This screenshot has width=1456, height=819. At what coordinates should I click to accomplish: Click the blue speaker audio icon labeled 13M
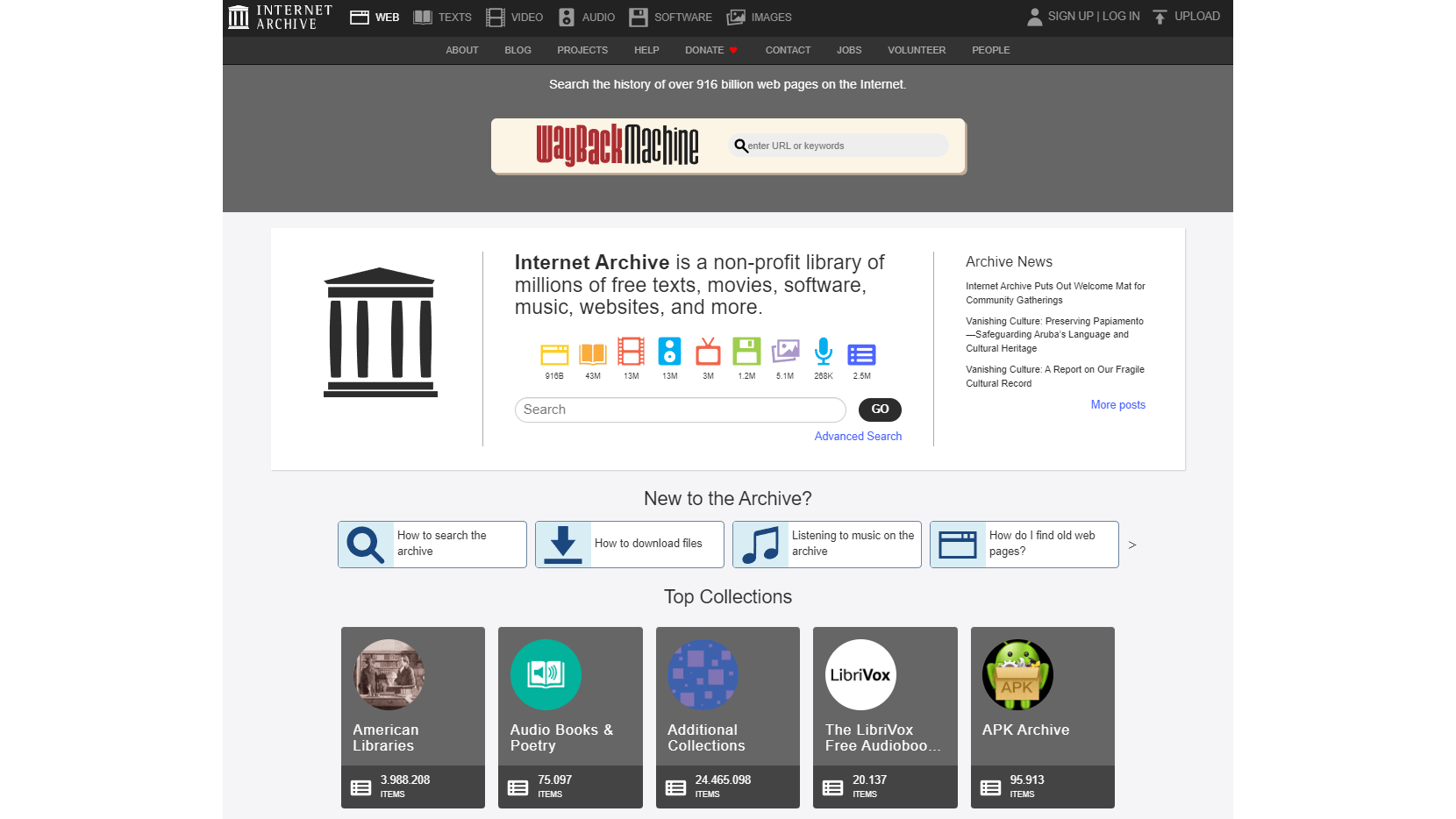tap(670, 352)
